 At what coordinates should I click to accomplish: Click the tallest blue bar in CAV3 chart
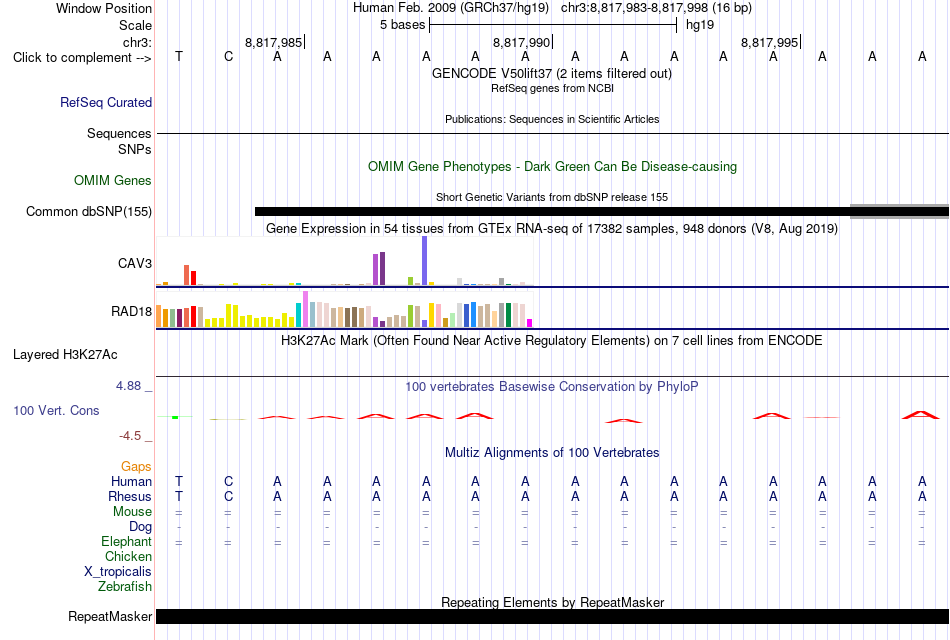pyautogui.click(x=425, y=261)
